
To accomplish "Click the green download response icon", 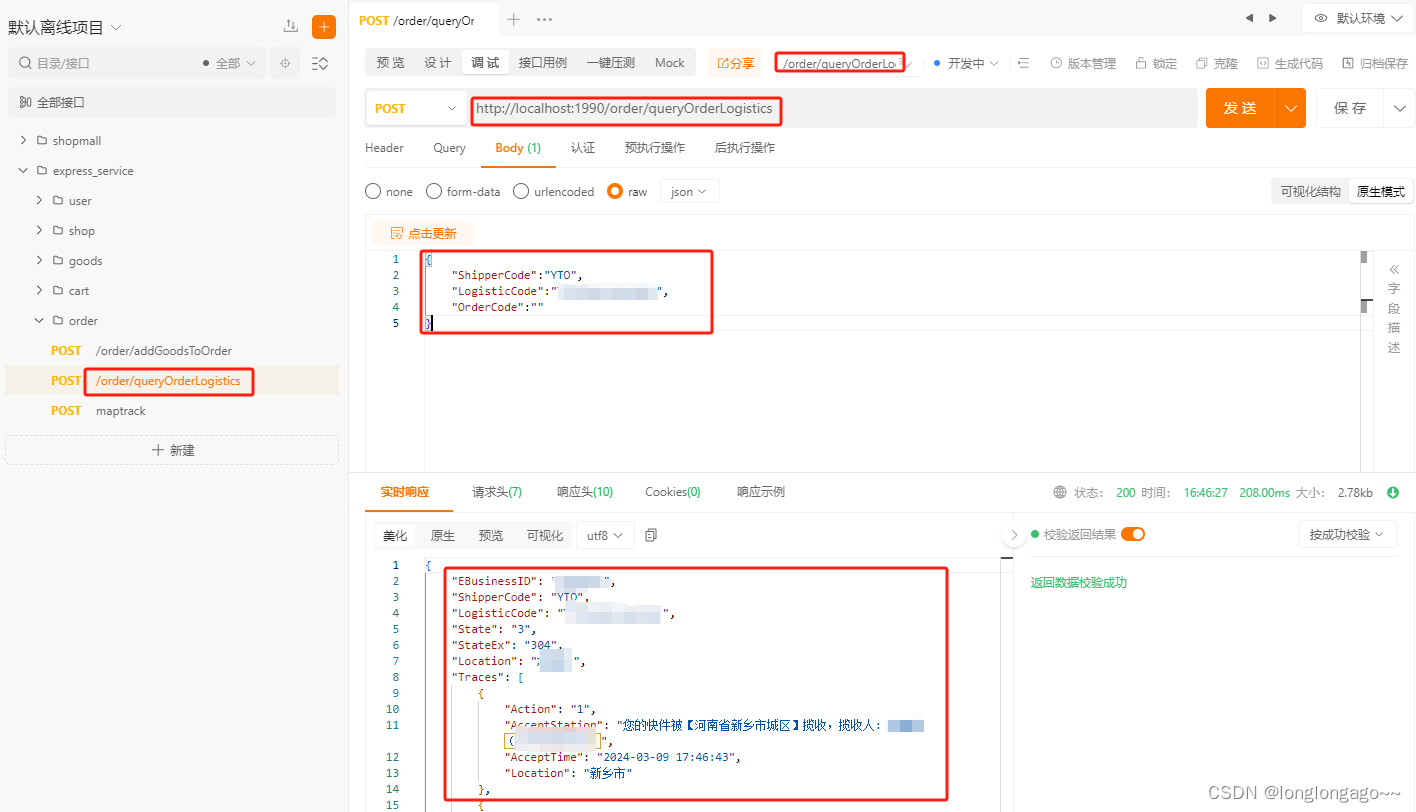I will pos(1394,492).
